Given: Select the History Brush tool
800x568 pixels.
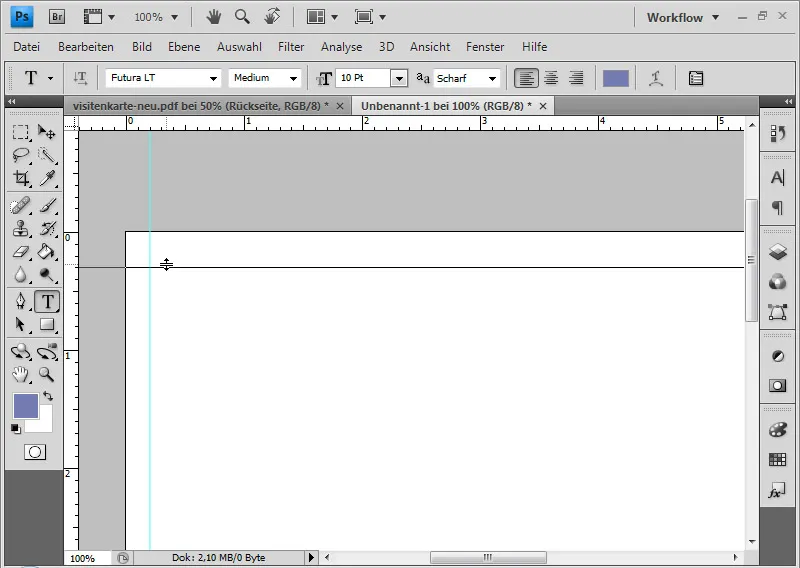Looking at the screenshot, I should tap(47, 229).
